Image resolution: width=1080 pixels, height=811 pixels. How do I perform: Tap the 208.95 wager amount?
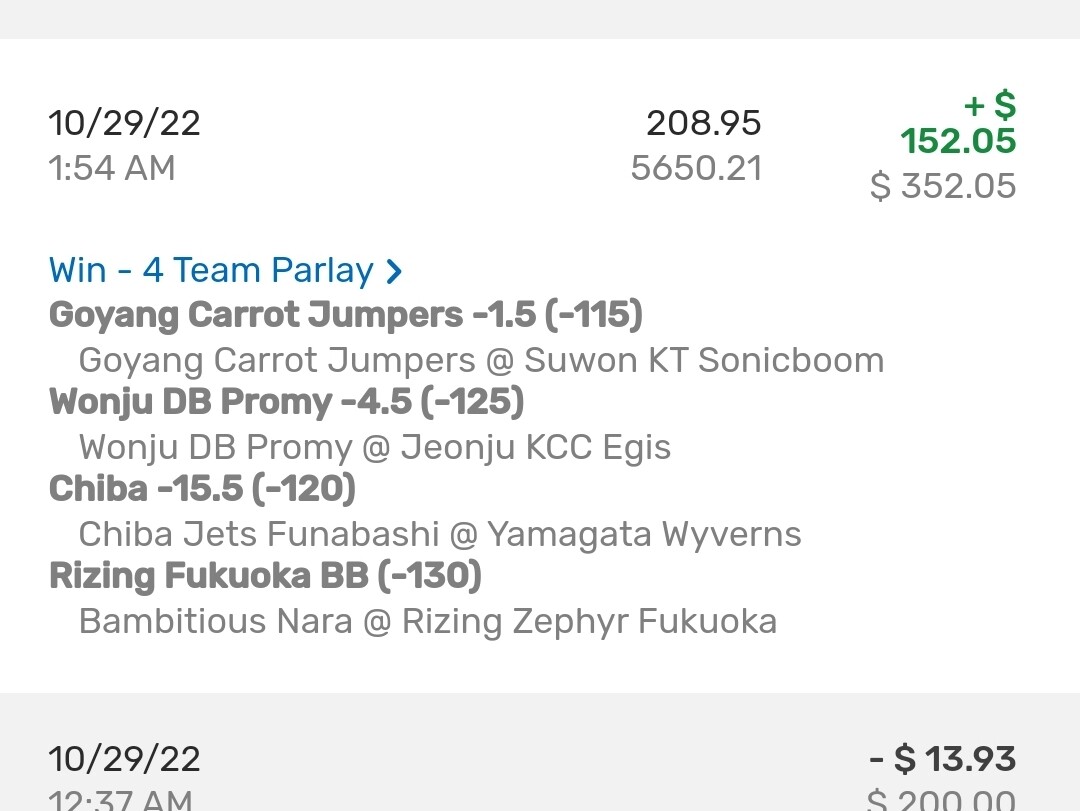tap(703, 123)
